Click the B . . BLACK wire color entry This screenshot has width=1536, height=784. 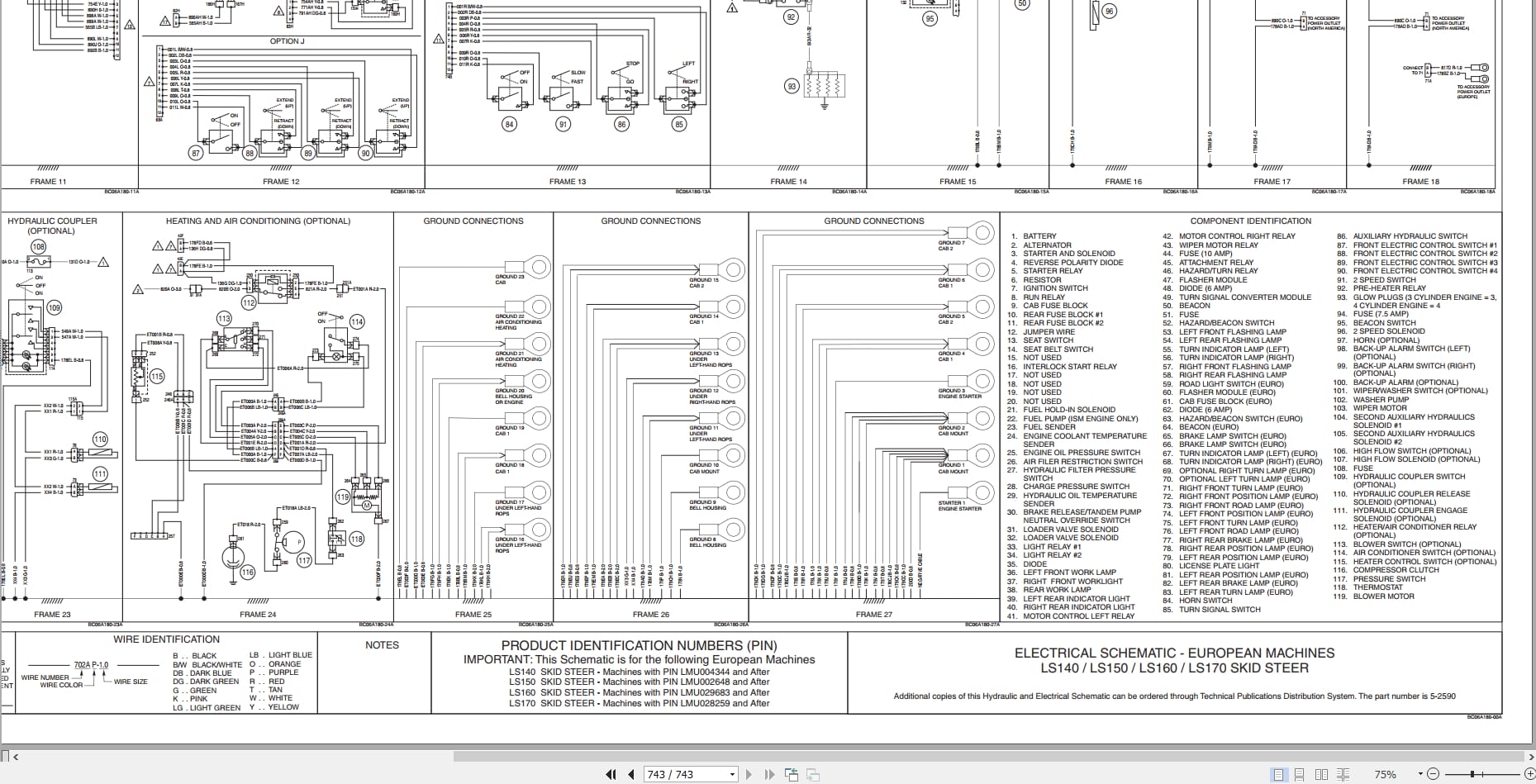(x=195, y=656)
